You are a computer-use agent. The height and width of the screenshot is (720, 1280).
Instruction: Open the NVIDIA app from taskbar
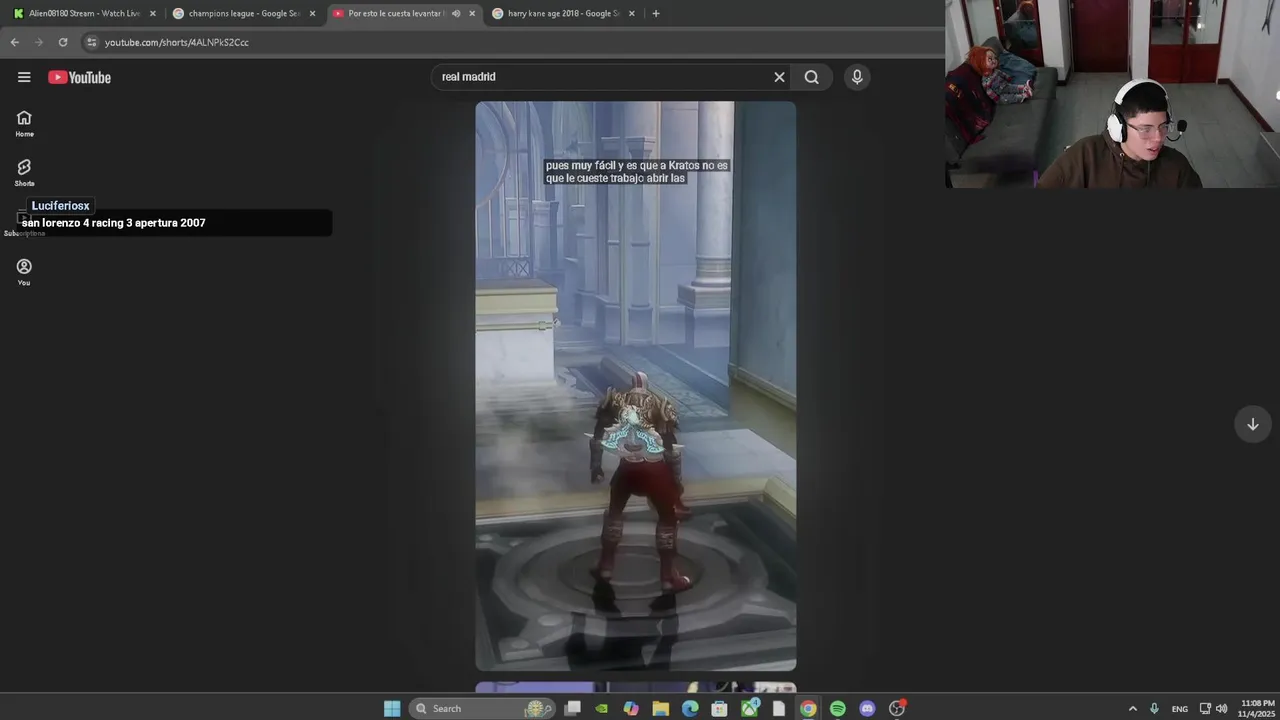(x=601, y=708)
